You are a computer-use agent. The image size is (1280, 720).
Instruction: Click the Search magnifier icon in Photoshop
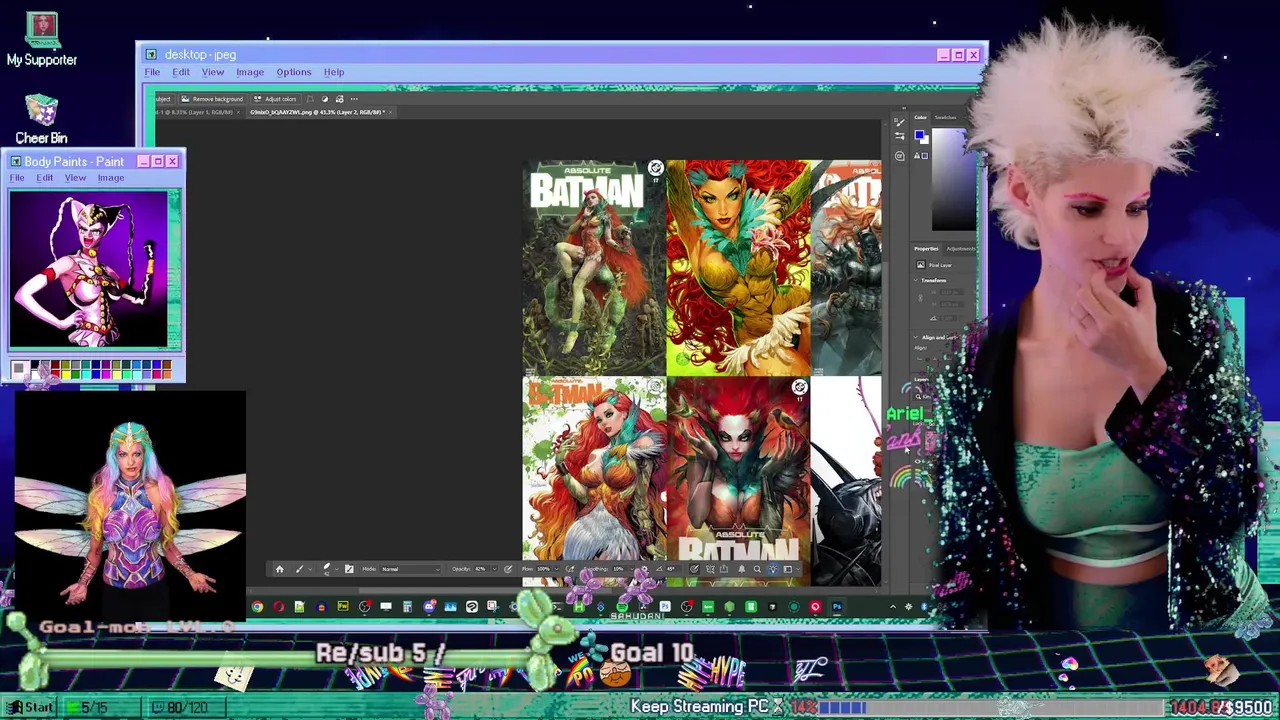[x=757, y=569]
